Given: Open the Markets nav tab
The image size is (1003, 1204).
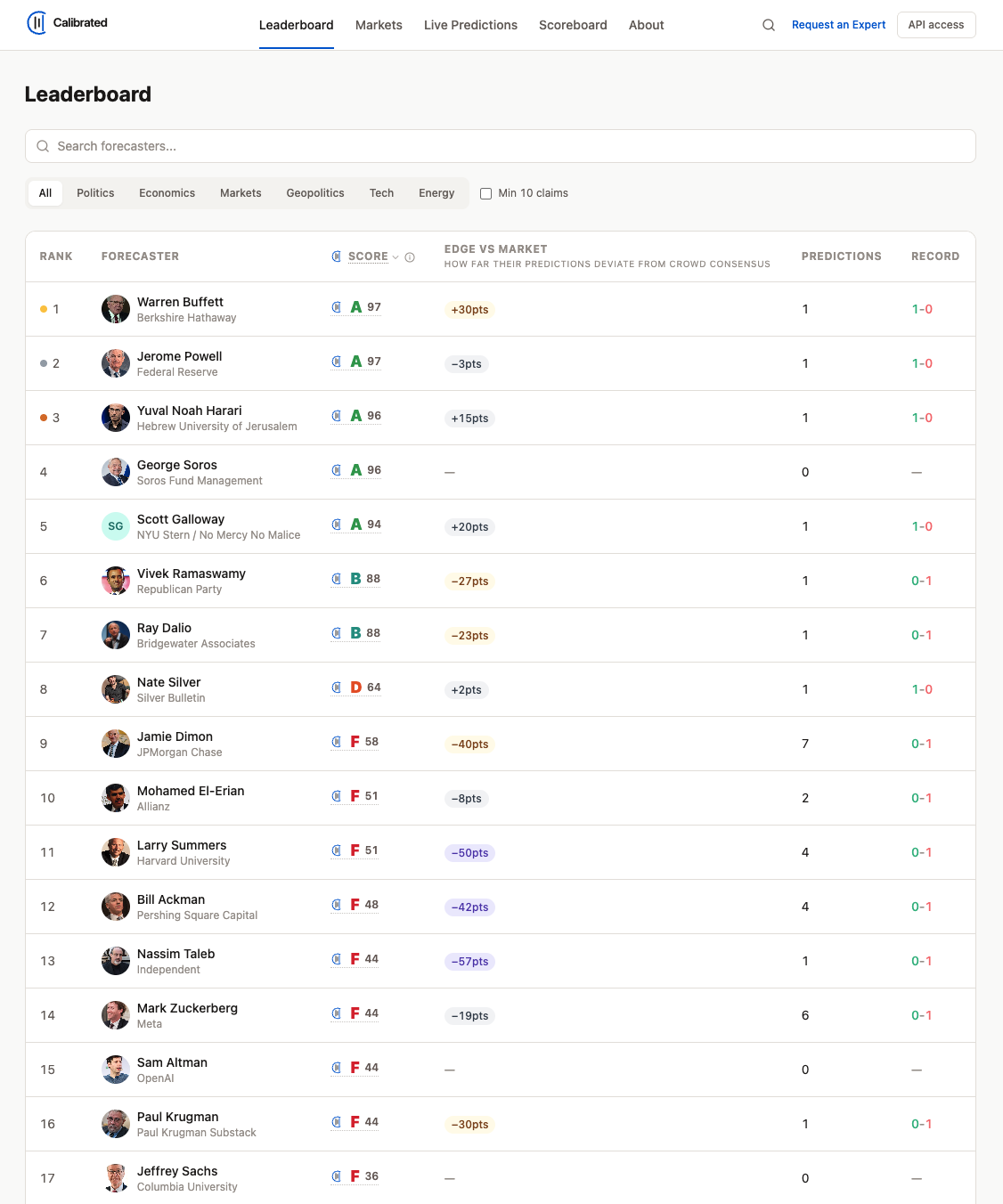Looking at the screenshot, I should click(379, 25).
